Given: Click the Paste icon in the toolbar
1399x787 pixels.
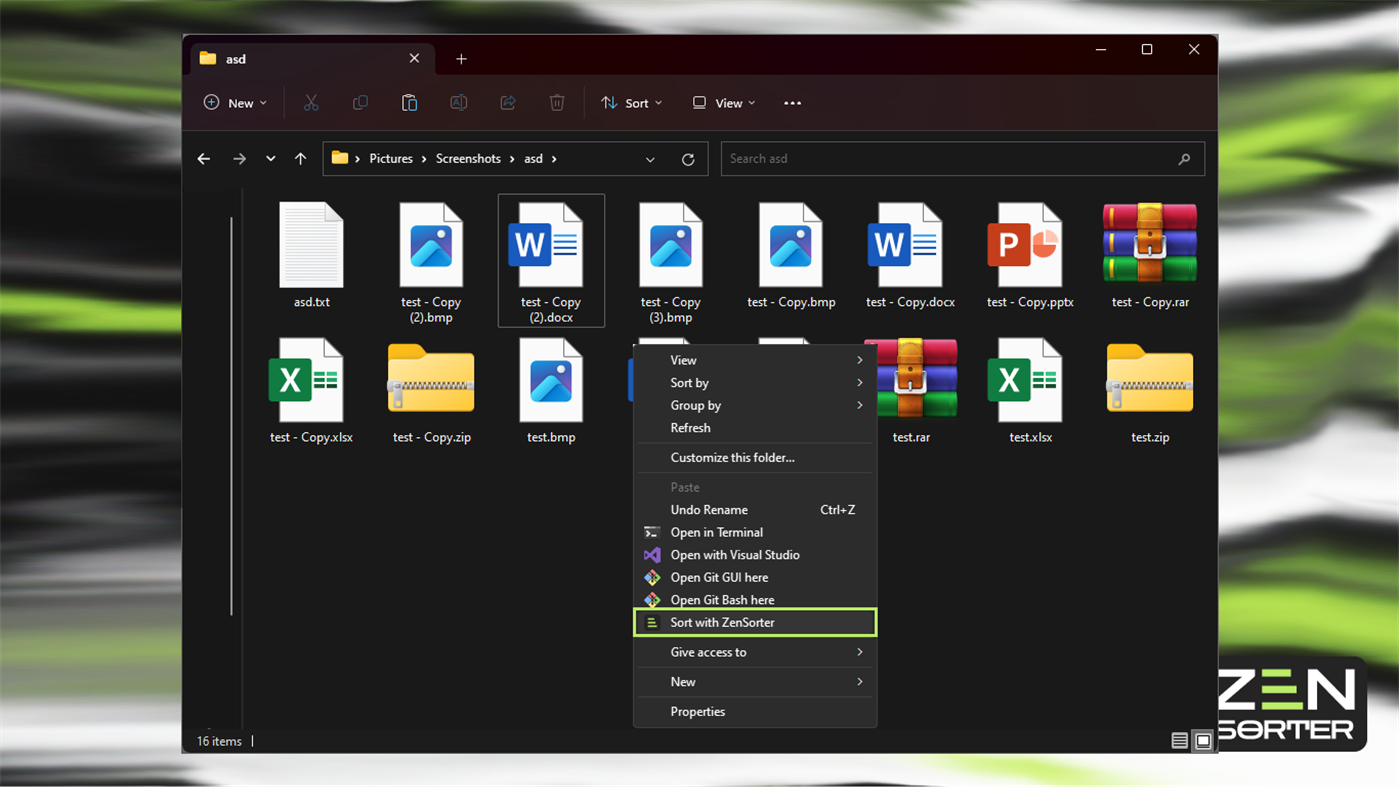Looking at the screenshot, I should tap(409, 102).
